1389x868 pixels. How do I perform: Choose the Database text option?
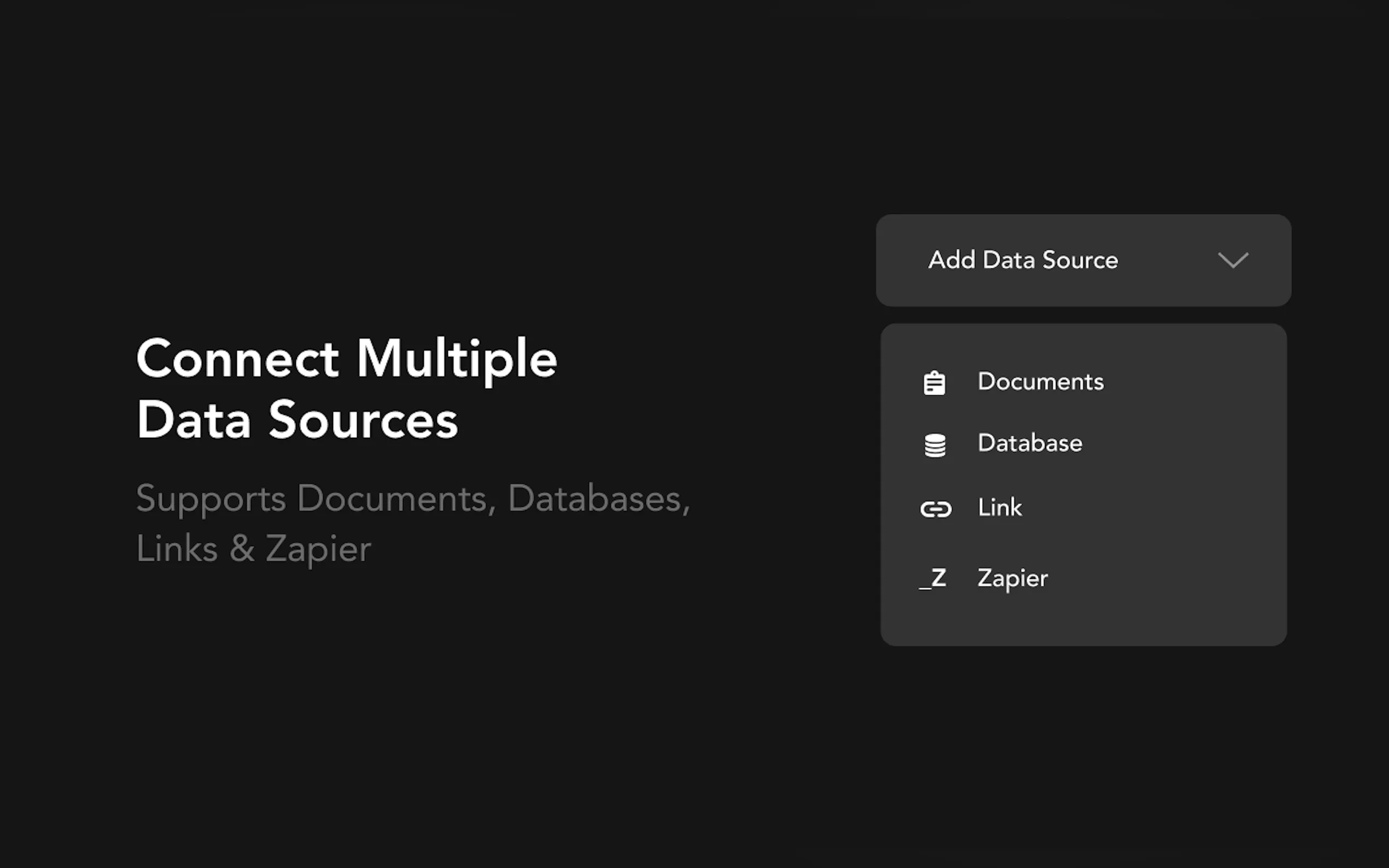tap(1030, 443)
